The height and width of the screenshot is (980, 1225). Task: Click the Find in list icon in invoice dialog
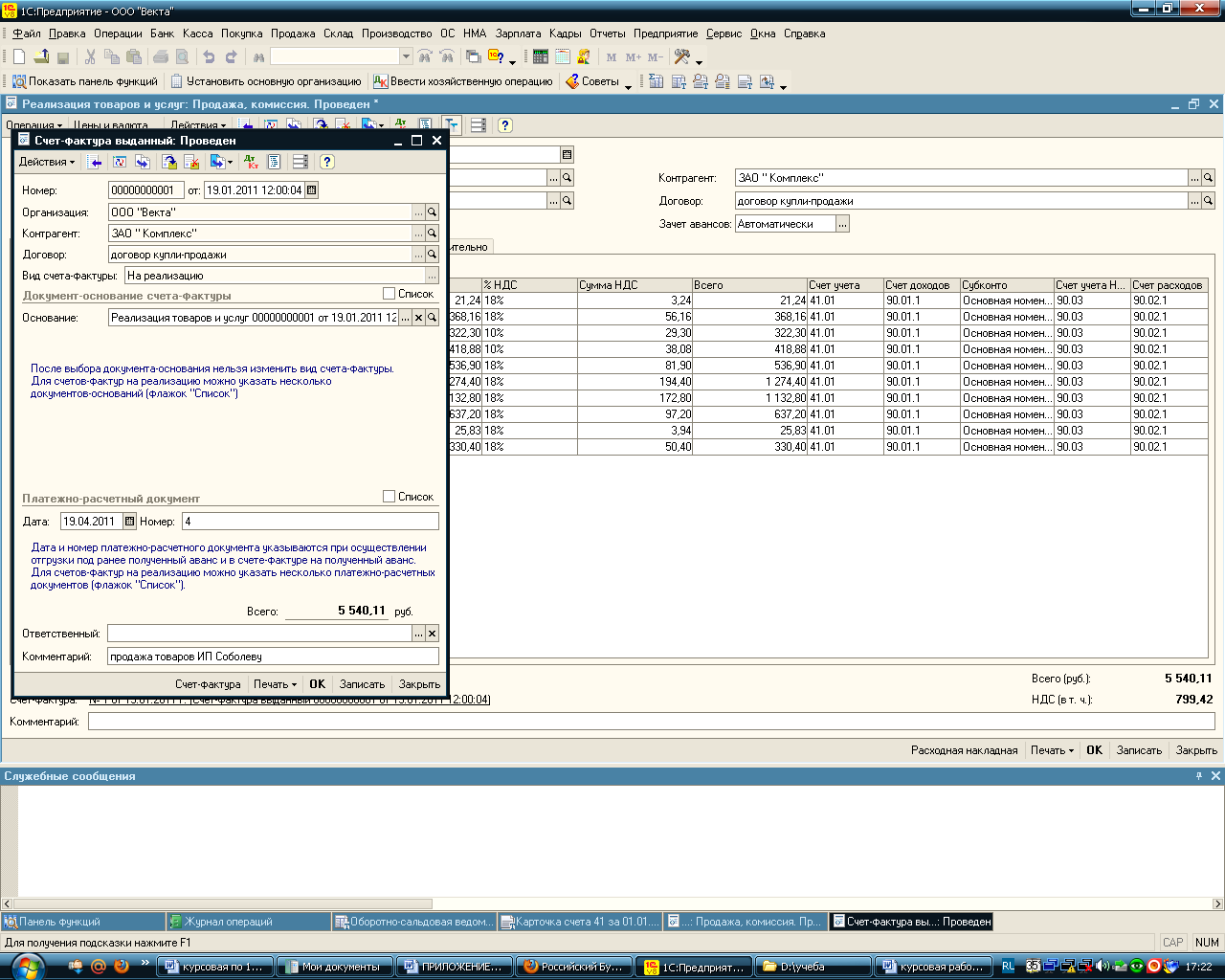click(x=95, y=162)
